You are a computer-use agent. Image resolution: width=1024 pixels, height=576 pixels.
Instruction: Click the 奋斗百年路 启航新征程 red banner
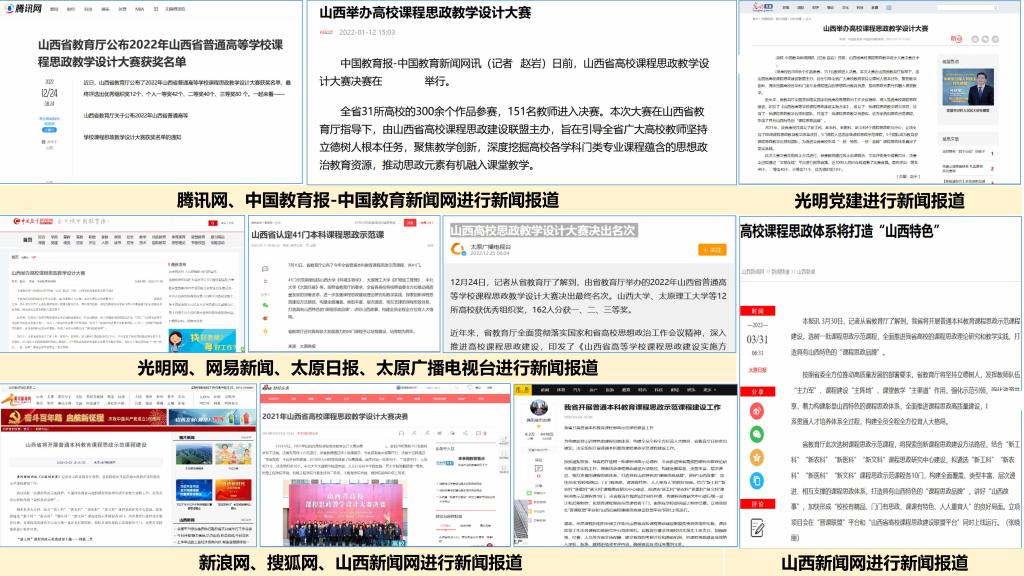pos(84,417)
